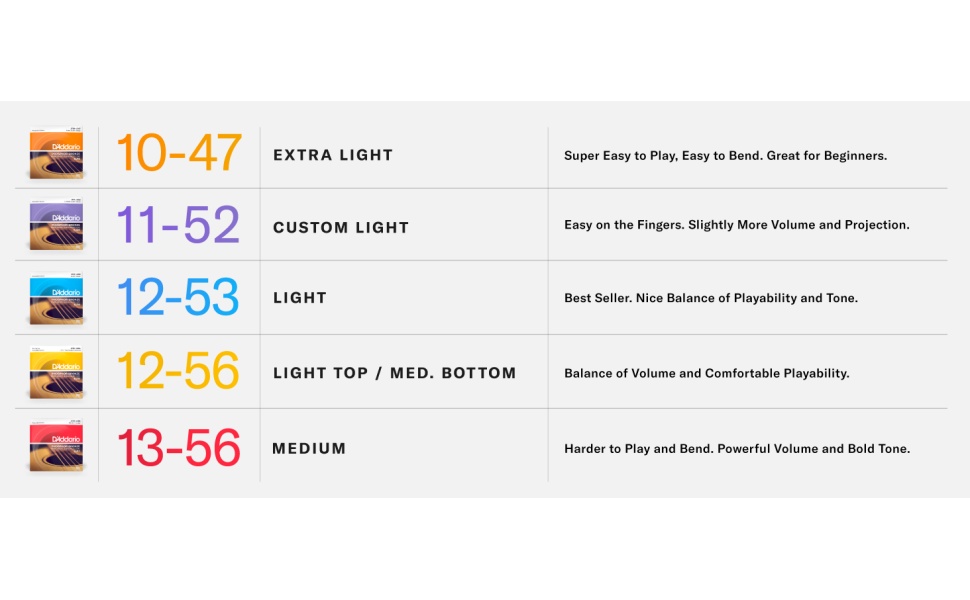Click 'Balance of Volume and Comfortable Playability' text

pos(706,373)
